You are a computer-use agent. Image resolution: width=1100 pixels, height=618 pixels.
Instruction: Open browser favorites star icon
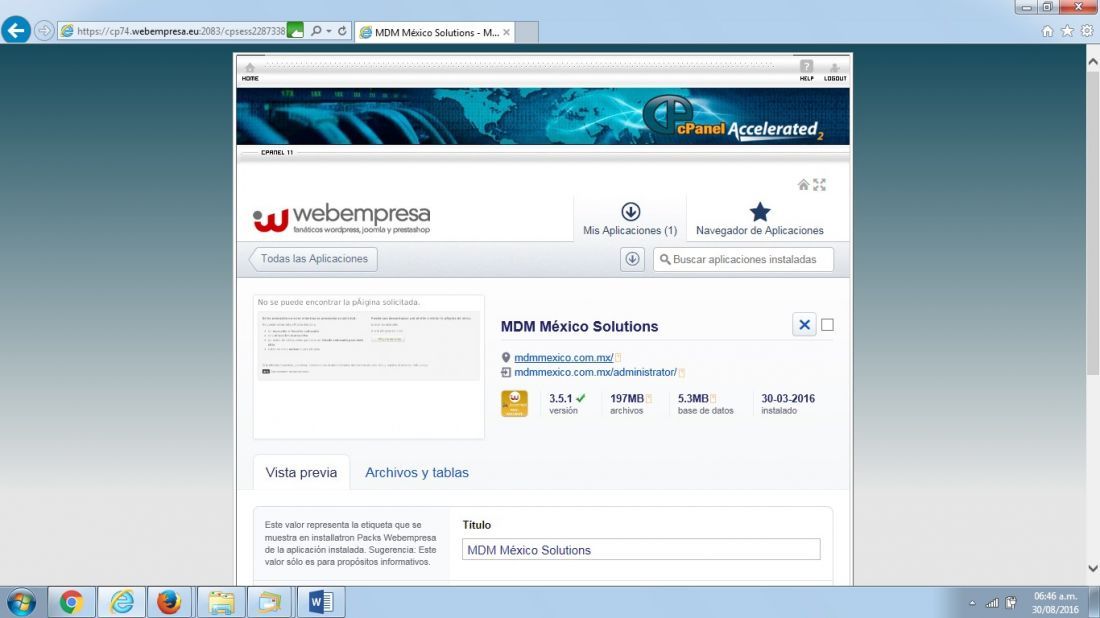point(1067,31)
